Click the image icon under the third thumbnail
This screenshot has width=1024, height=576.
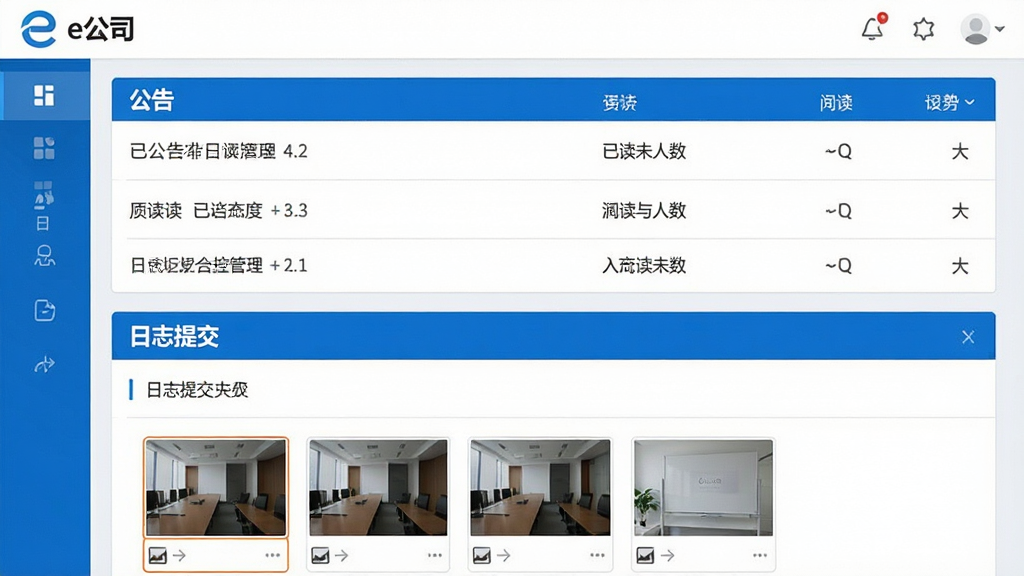[x=482, y=556]
